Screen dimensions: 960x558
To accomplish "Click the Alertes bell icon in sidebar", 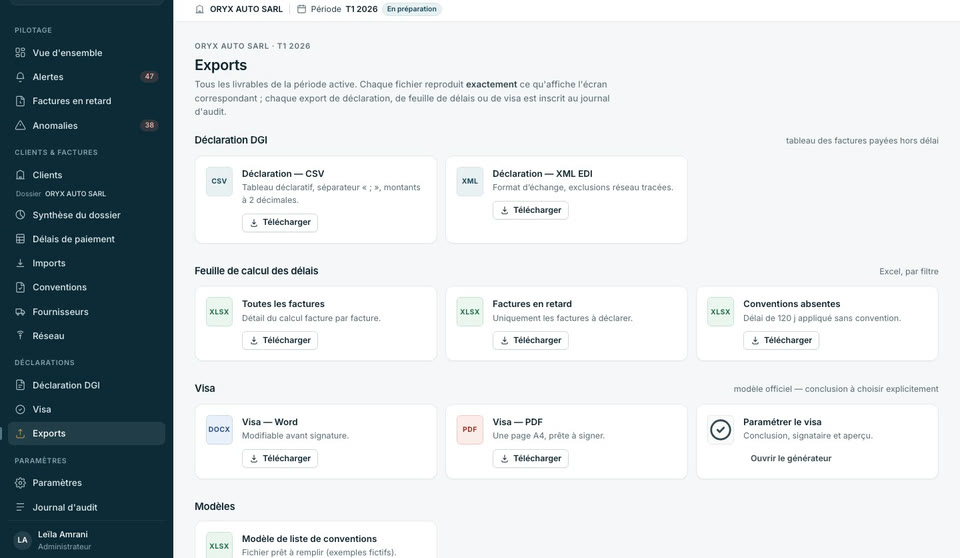I will [x=20, y=77].
